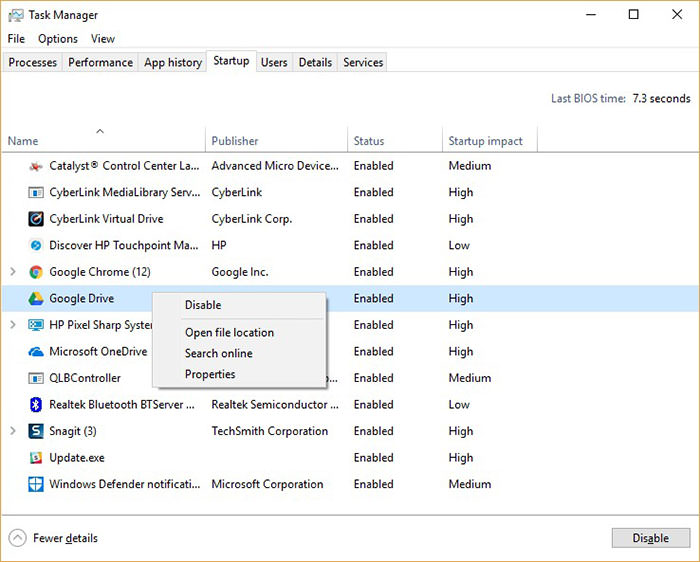Expand the HP Pixel Sharp System group
Screen dimensions: 700x562
(x=13, y=325)
